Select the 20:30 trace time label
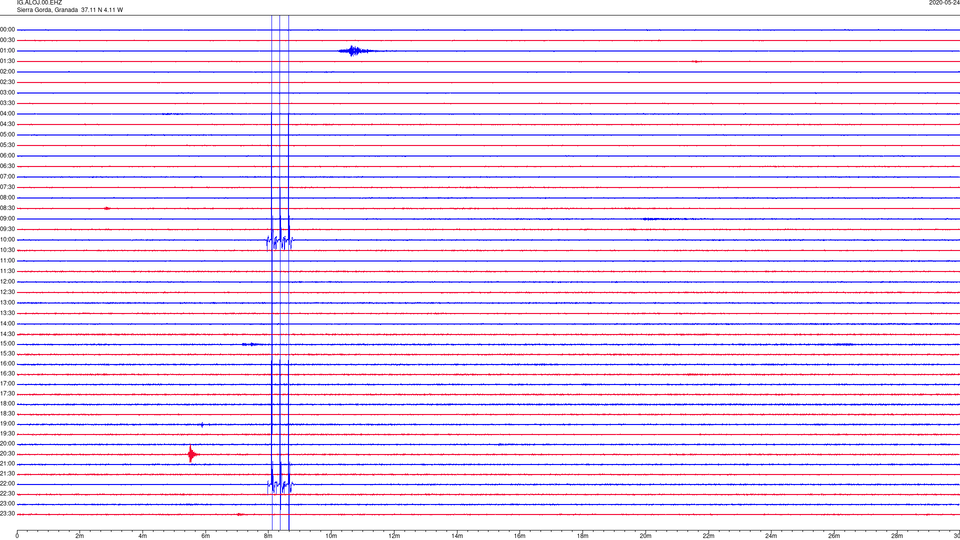Screen dimensions: 960x540 8,454
